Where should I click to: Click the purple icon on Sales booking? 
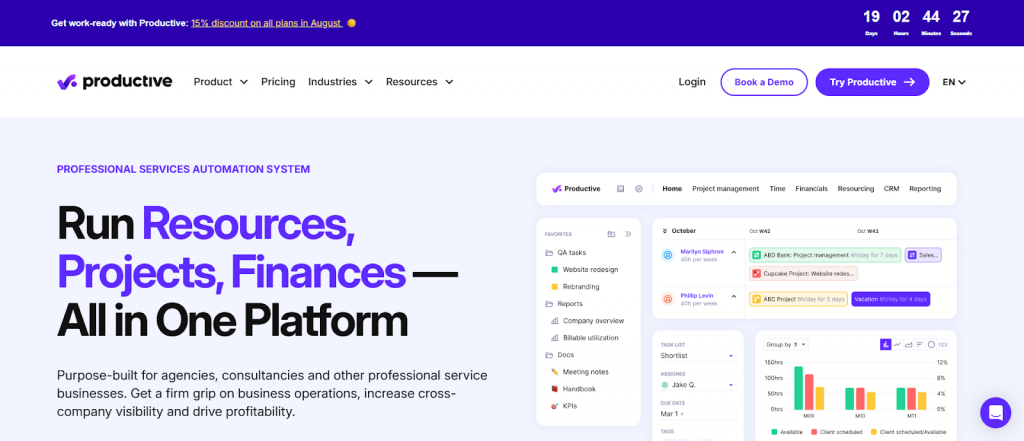point(912,255)
